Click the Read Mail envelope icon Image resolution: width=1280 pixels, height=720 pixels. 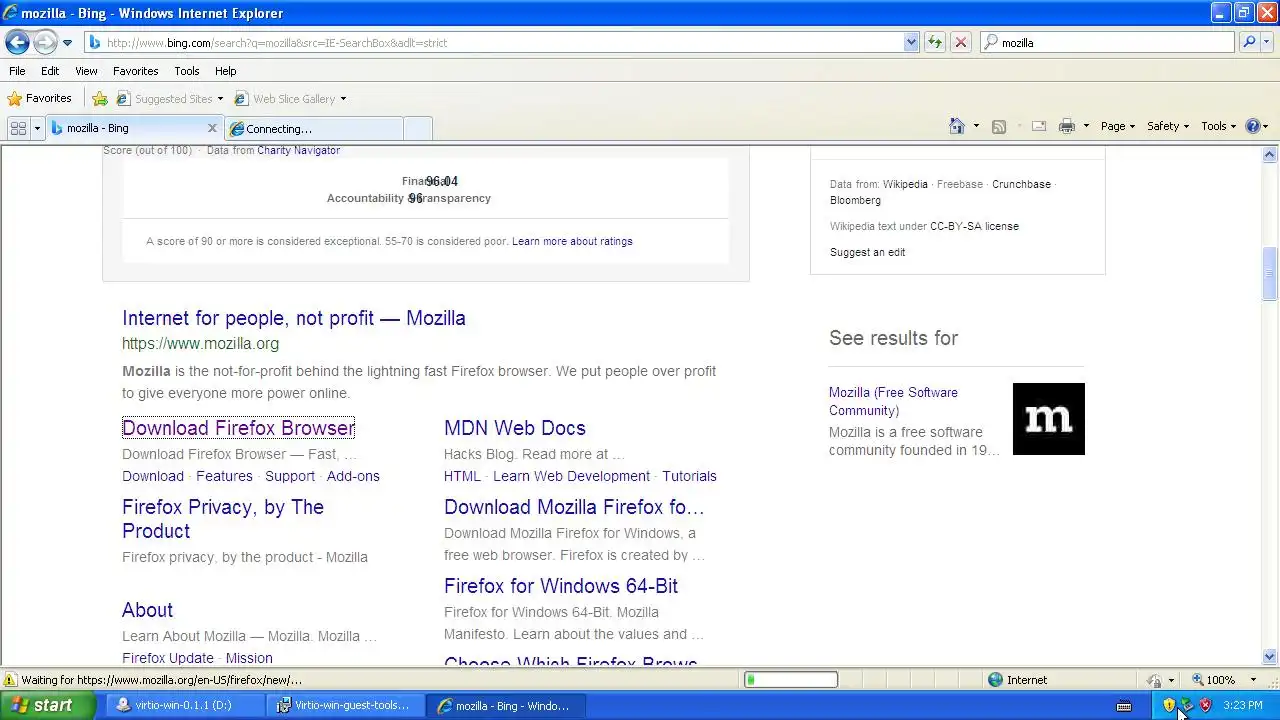pos(1039,126)
